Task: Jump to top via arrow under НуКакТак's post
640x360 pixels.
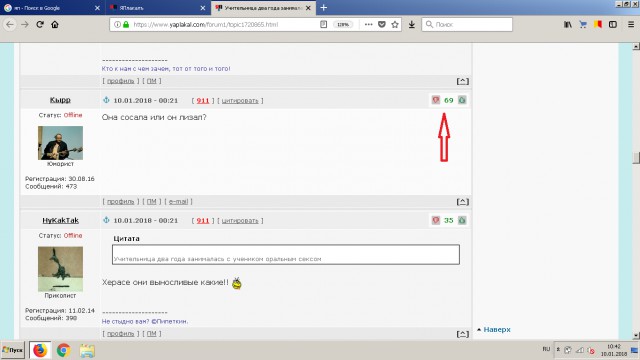Action: click(x=462, y=334)
